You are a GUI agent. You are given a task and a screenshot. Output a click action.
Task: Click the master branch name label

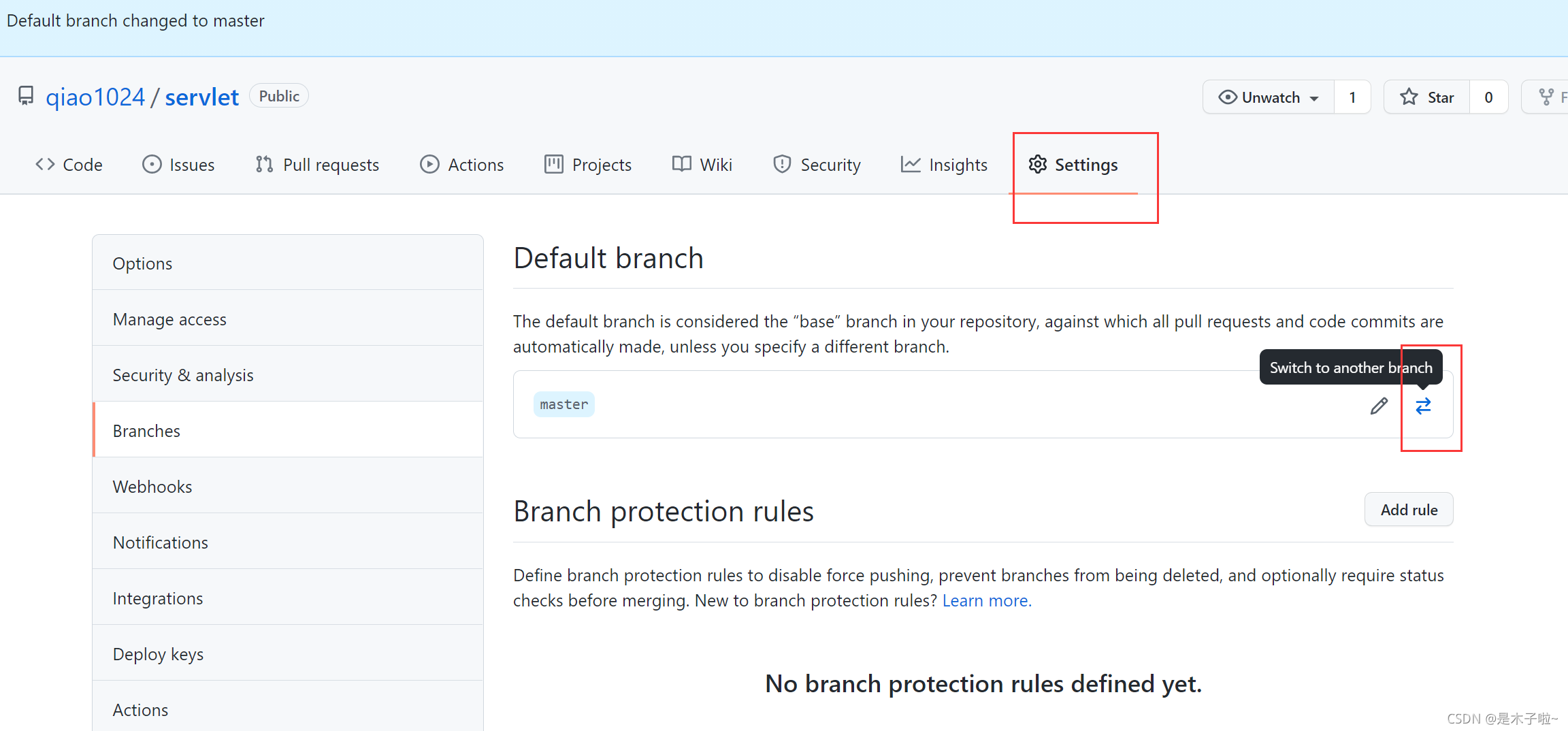[563, 404]
